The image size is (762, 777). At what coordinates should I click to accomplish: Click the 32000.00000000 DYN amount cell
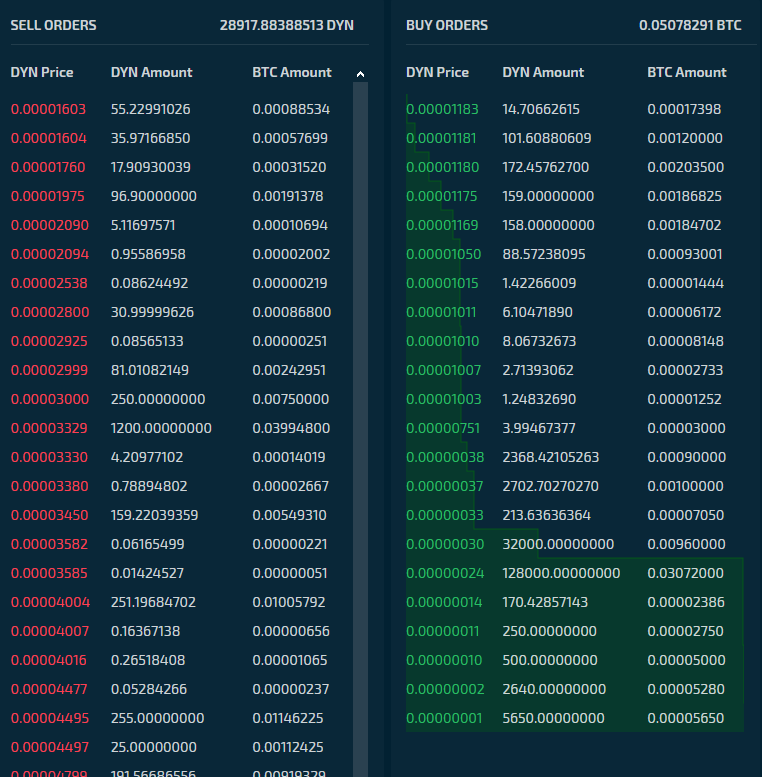point(558,544)
